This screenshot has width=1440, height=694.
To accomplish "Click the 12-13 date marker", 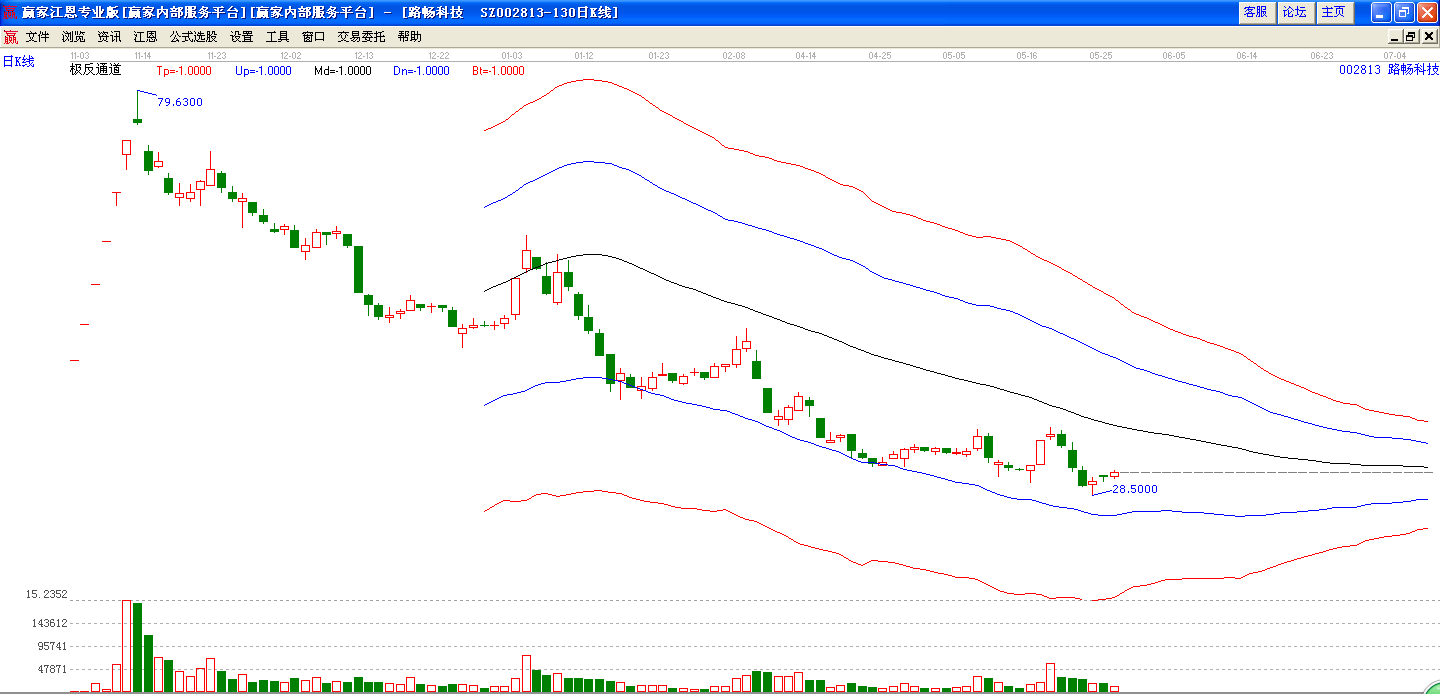I will 364,55.
